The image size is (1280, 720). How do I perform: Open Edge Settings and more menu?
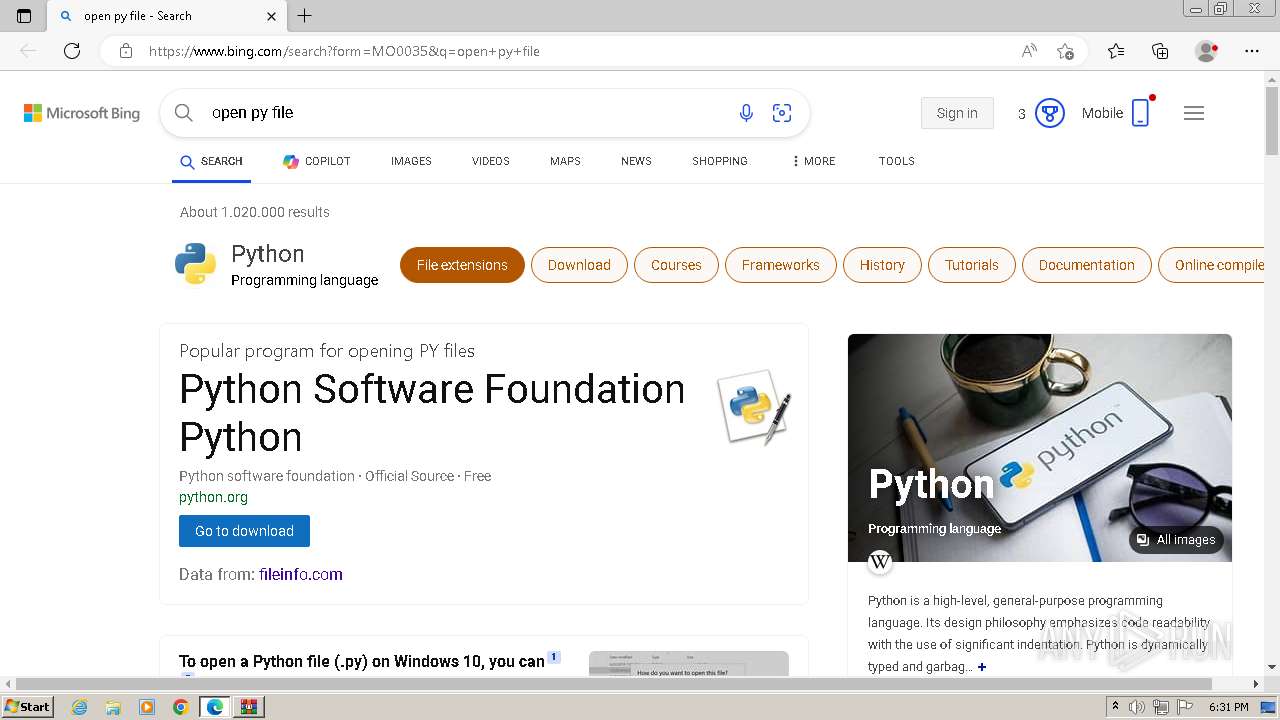click(x=1252, y=51)
